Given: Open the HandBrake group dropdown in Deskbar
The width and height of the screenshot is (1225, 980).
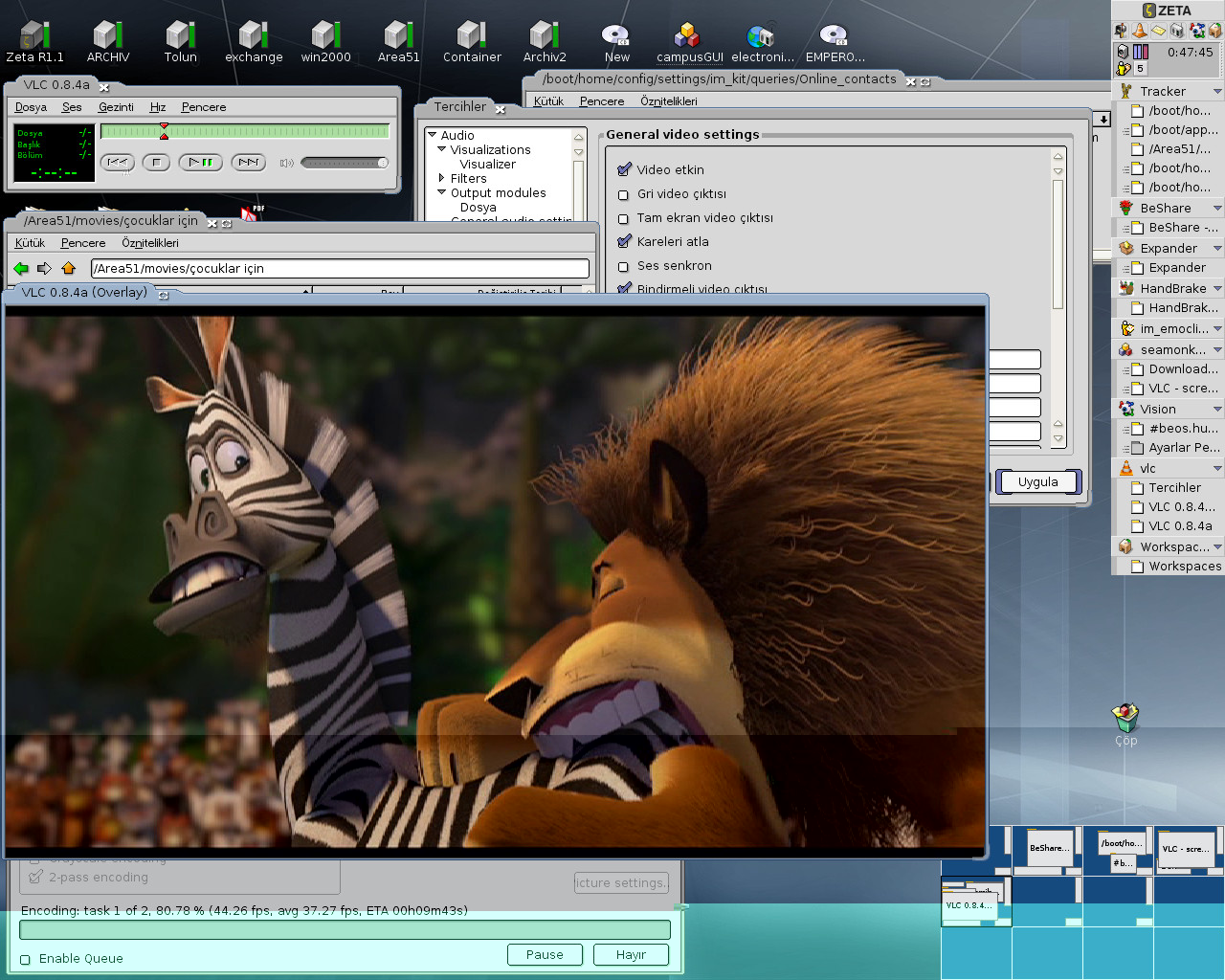Looking at the screenshot, I should click(x=1217, y=289).
